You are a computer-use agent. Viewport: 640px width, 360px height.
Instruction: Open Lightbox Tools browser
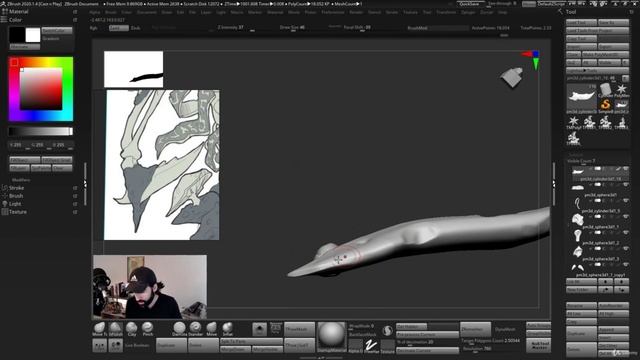pyautogui.click(x=597, y=71)
